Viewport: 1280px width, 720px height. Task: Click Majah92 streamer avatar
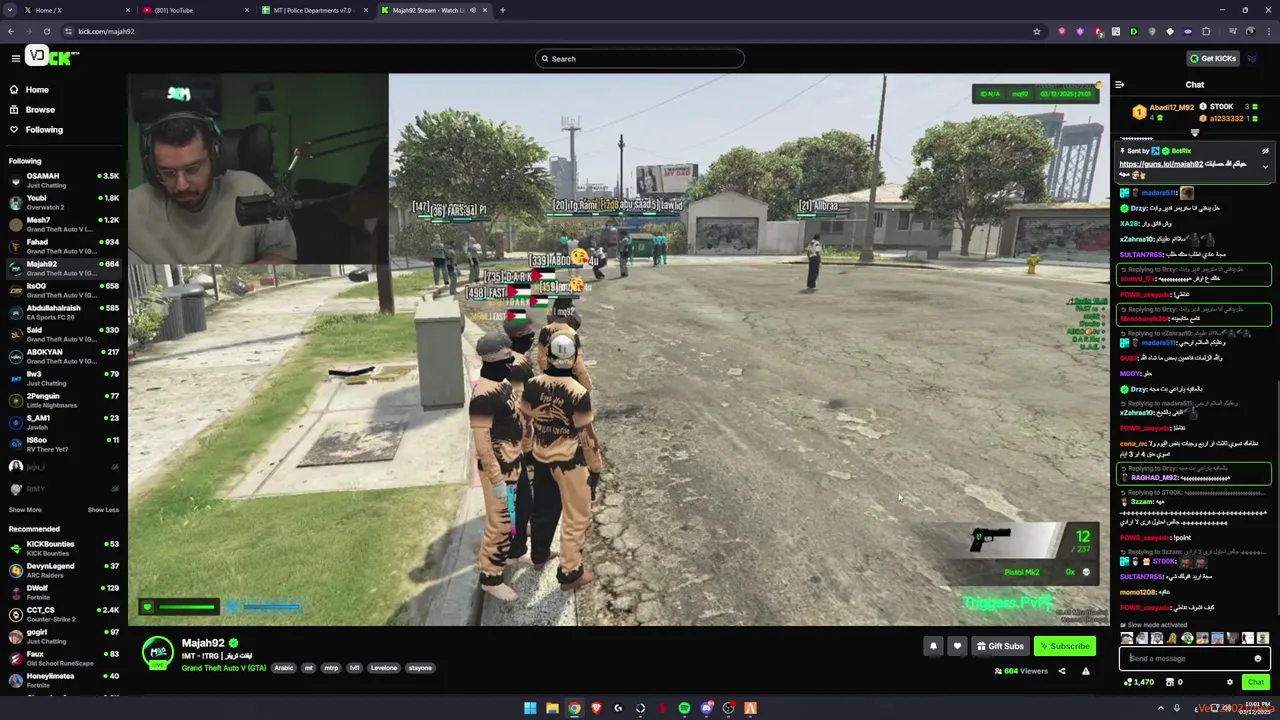pyautogui.click(x=157, y=653)
